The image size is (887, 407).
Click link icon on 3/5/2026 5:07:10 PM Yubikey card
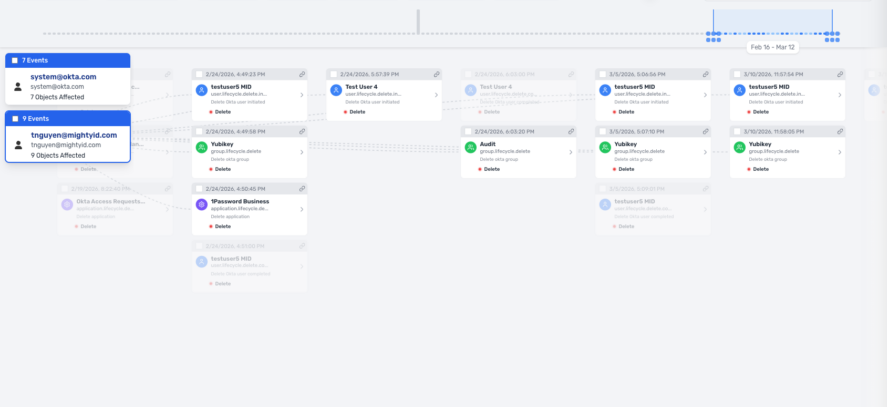coord(704,131)
